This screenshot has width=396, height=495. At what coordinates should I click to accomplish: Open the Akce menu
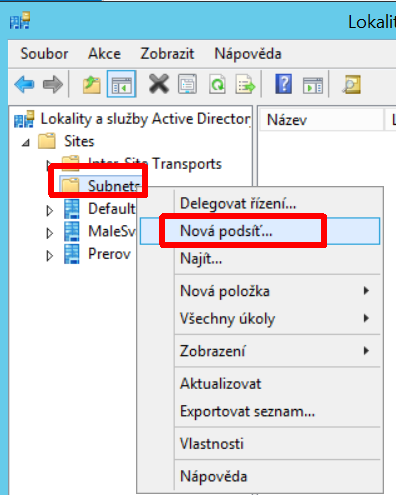(104, 54)
